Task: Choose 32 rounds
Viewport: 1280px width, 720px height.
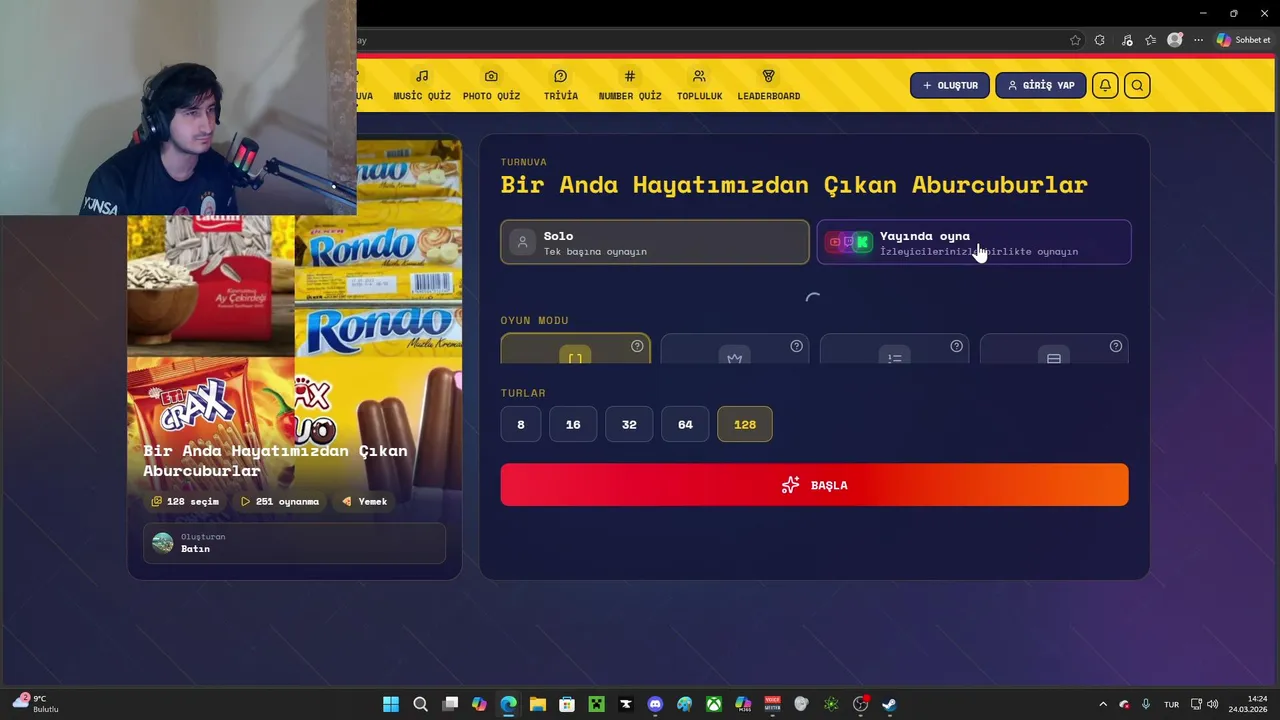Action: click(629, 424)
